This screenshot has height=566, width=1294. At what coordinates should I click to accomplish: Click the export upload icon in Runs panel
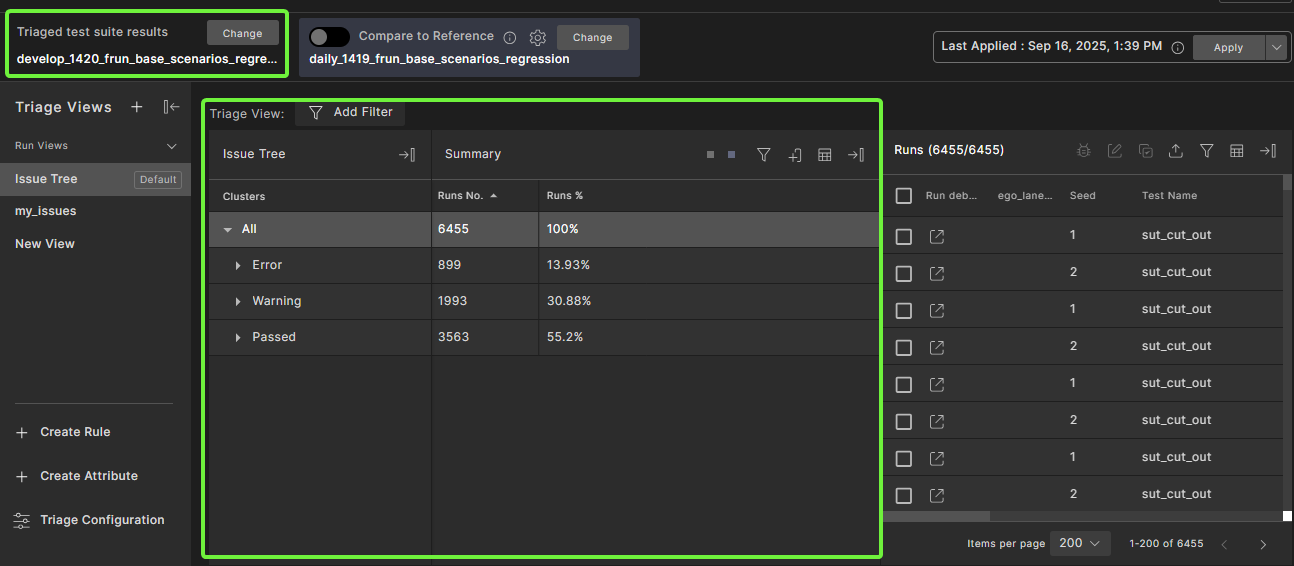click(1176, 151)
